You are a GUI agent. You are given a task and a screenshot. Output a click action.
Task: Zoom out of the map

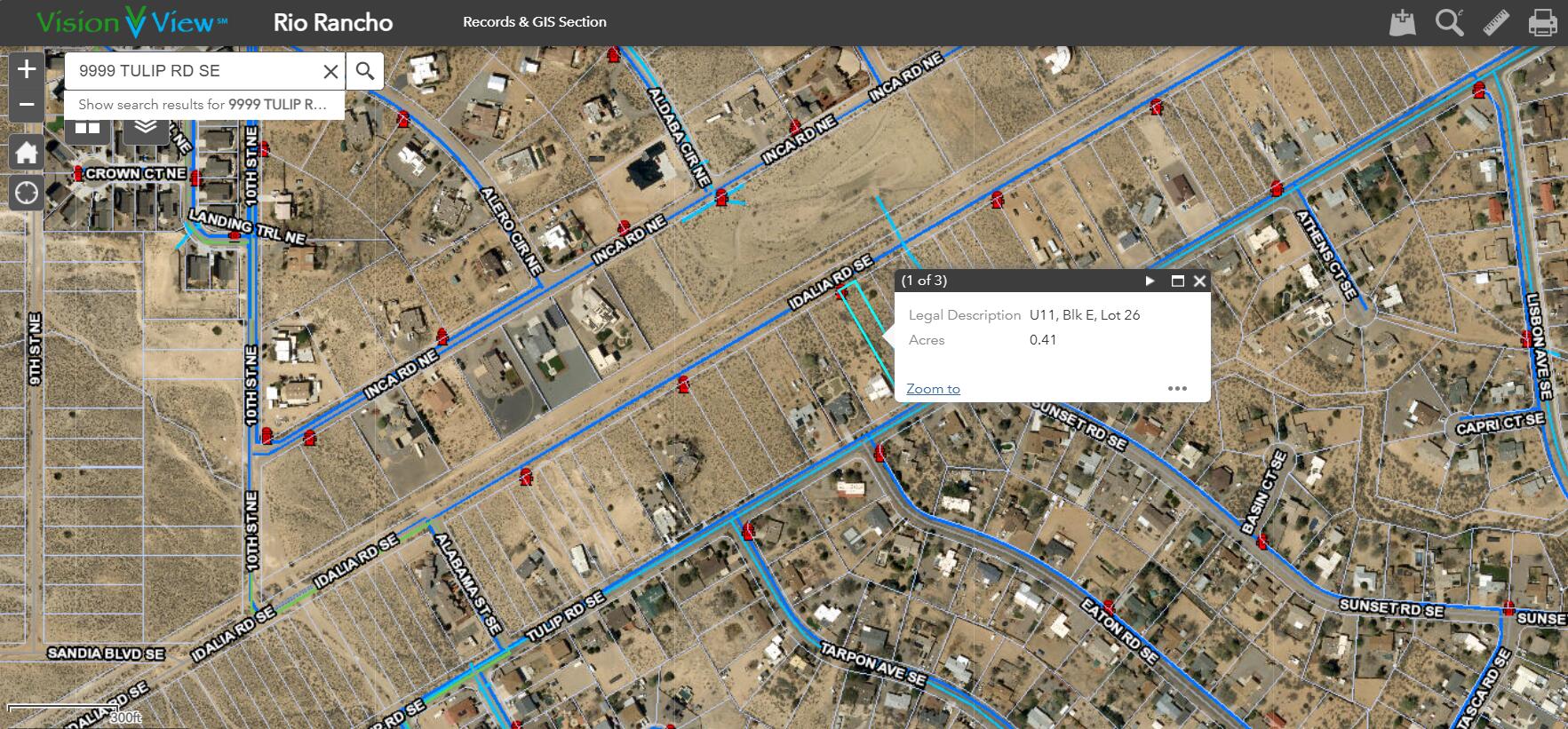point(27,105)
